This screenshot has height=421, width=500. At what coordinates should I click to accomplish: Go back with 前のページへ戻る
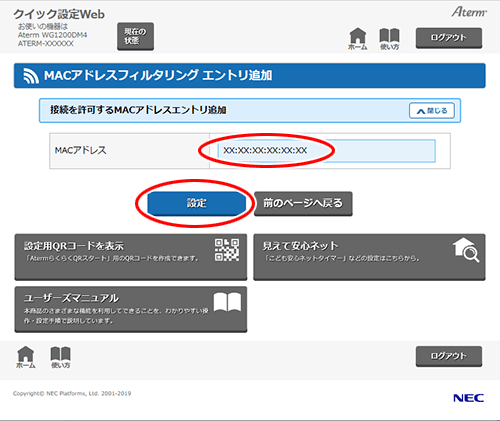tap(303, 203)
